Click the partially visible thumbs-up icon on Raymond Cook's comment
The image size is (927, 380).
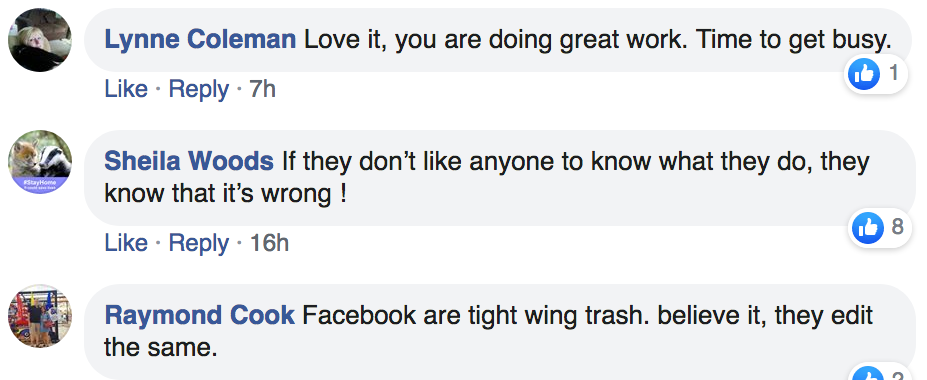(x=869, y=373)
